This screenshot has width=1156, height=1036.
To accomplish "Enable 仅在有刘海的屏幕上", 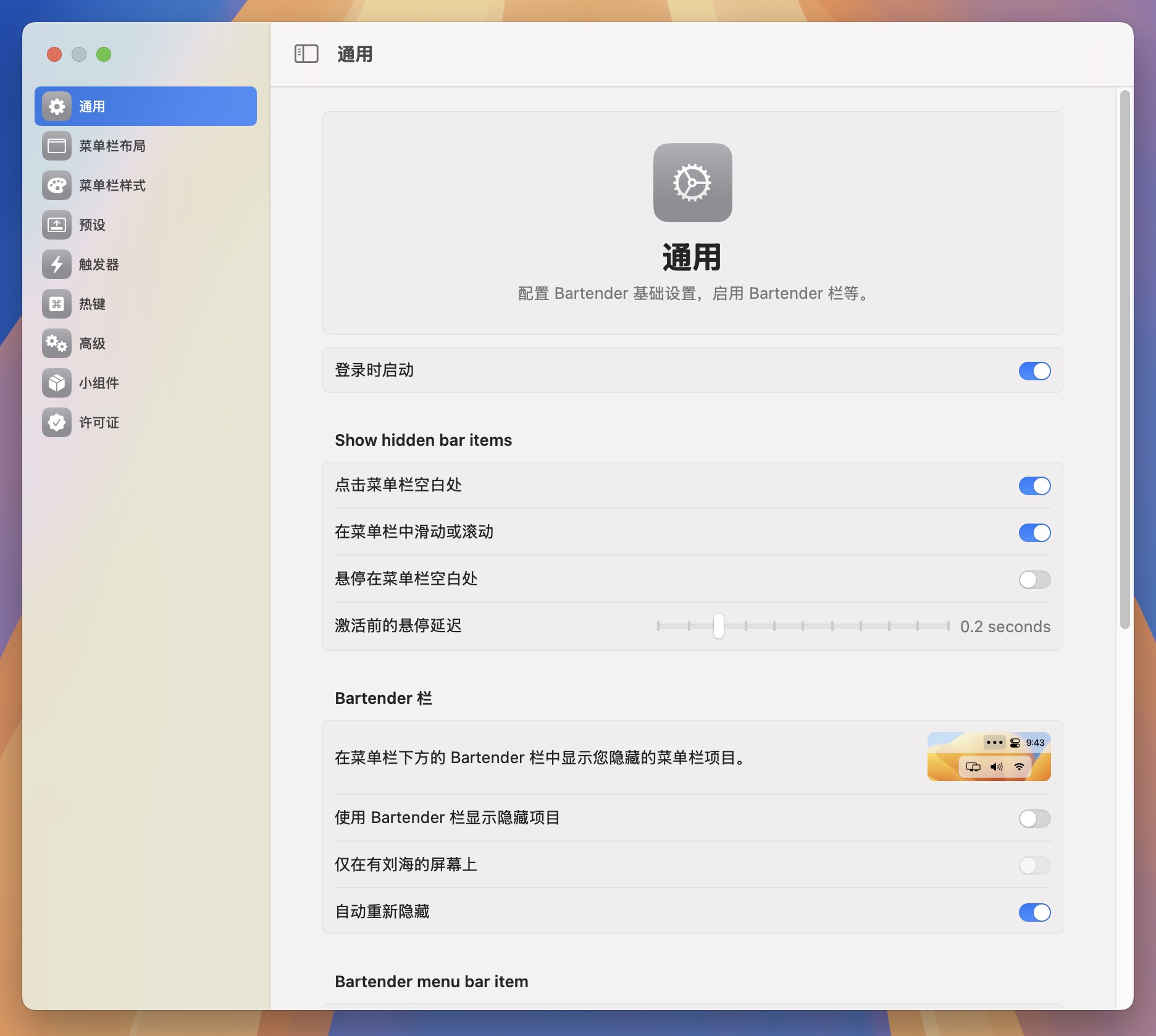I will [1034, 866].
